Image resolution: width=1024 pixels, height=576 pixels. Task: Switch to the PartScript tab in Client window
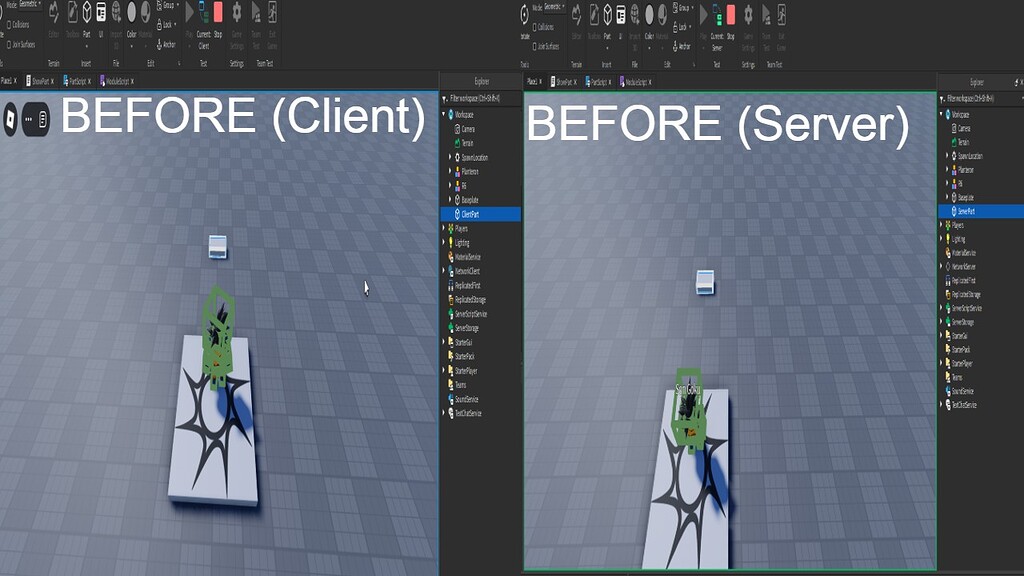tap(76, 82)
